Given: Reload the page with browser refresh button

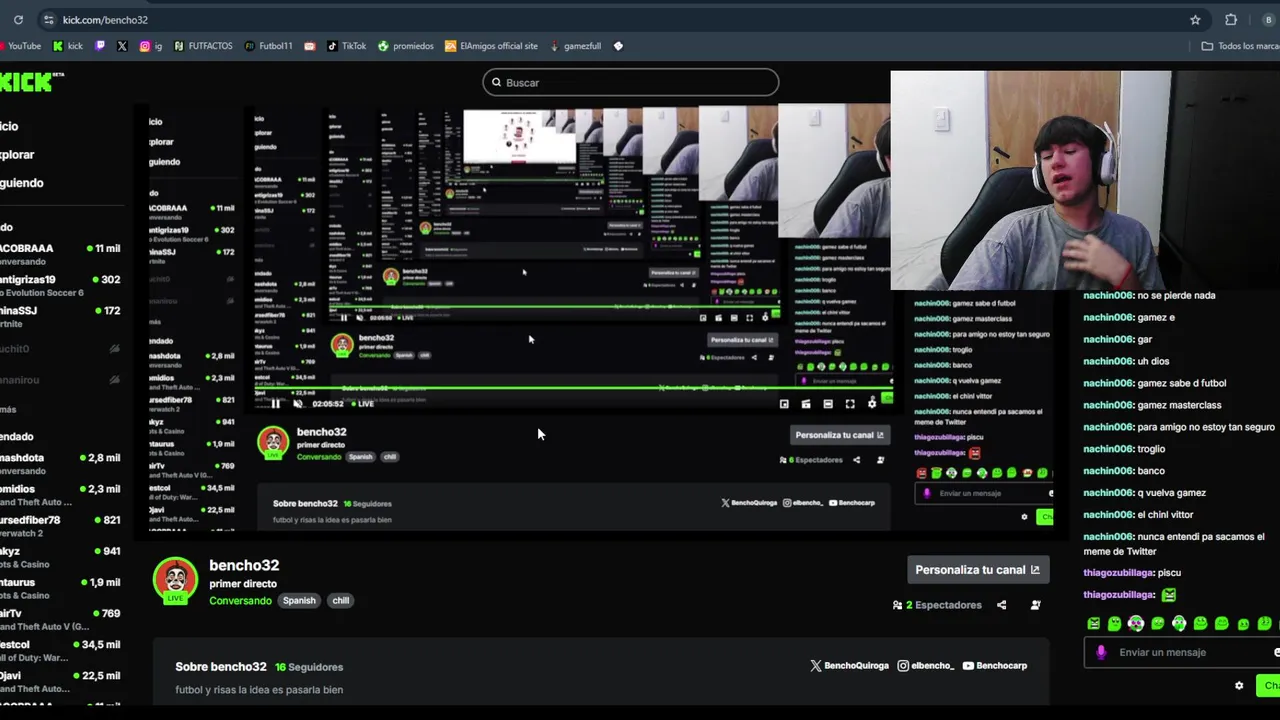Looking at the screenshot, I should click(18, 20).
